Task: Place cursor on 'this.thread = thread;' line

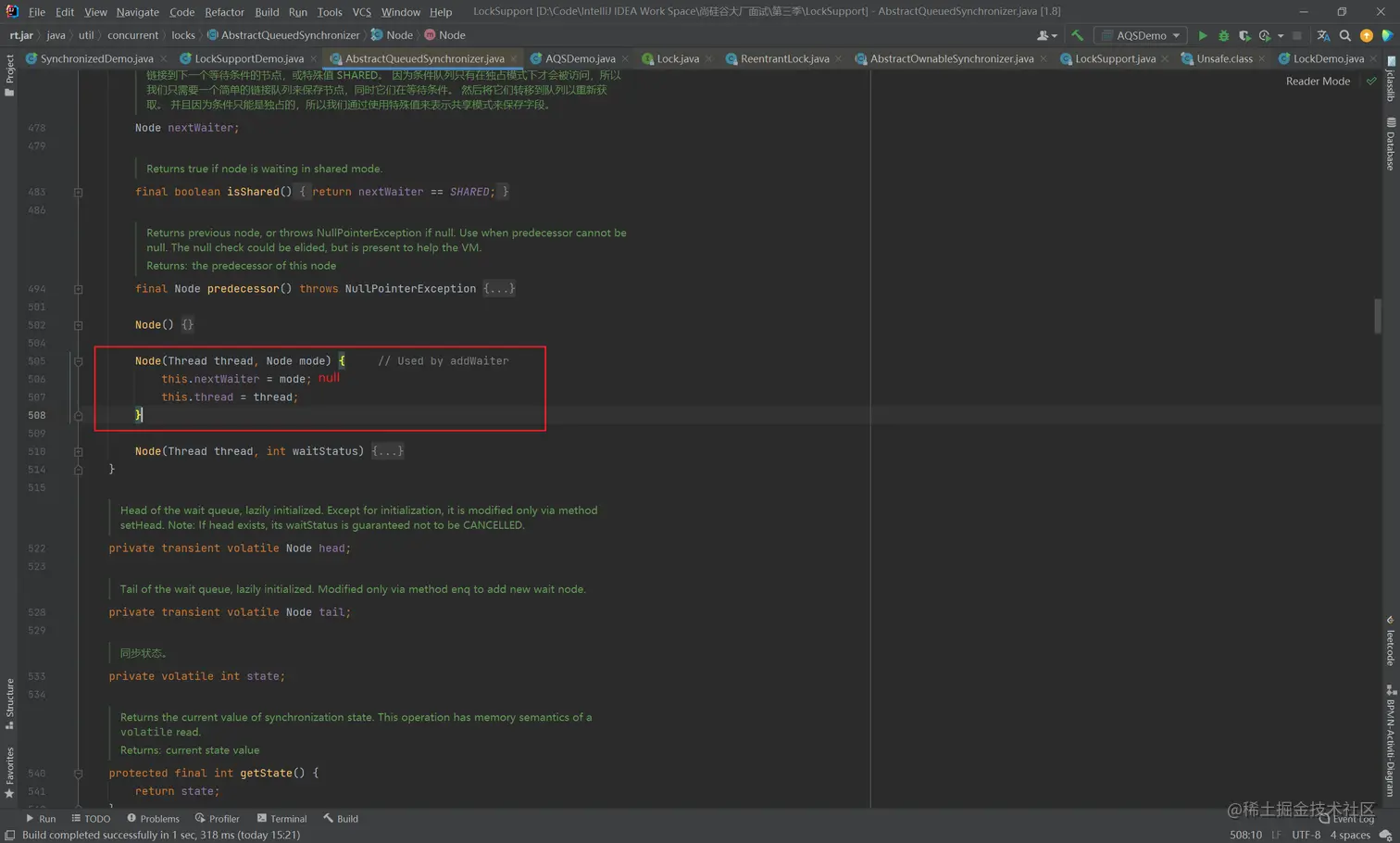Action: [x=229, y=397]
